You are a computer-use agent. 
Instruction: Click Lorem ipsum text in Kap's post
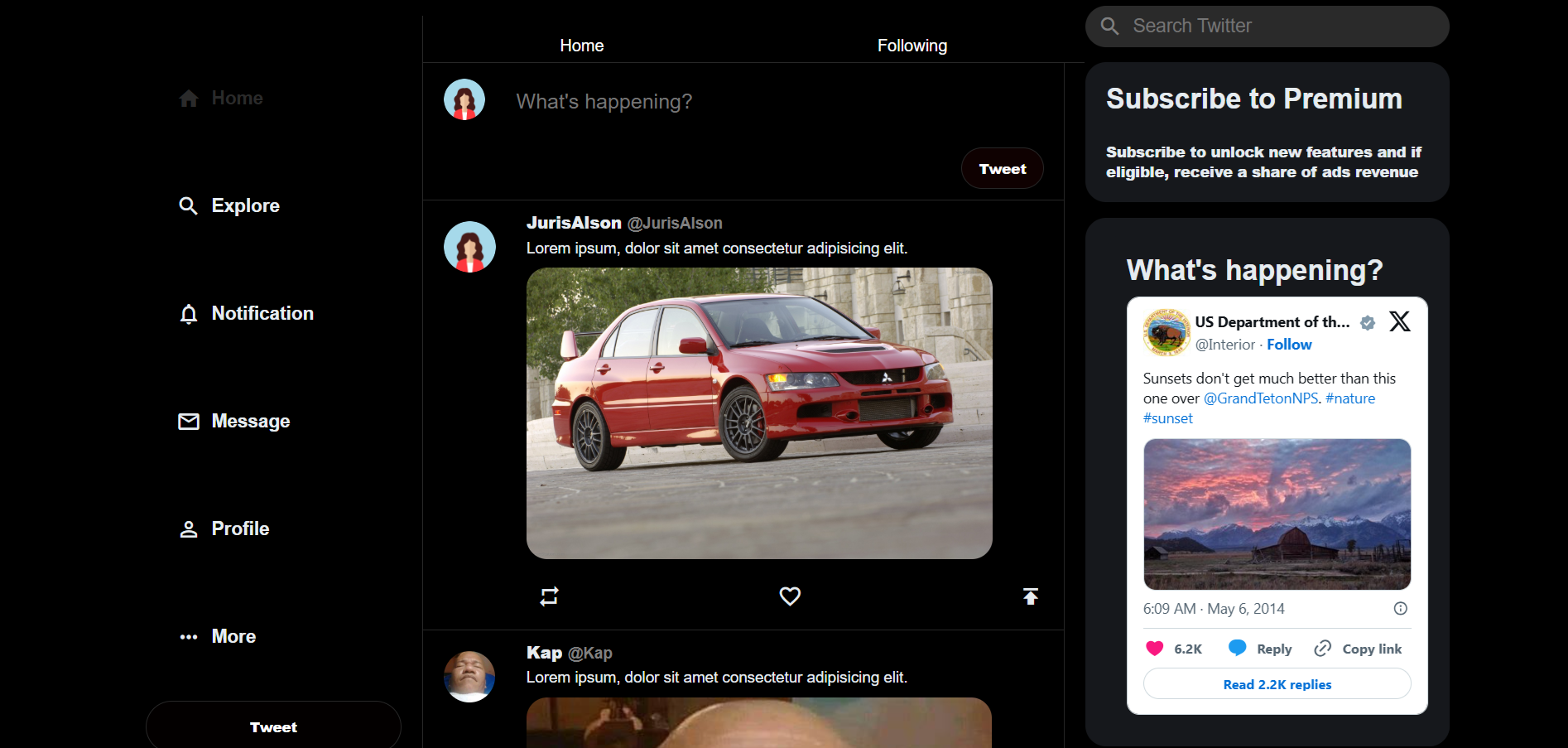(717, 678)
